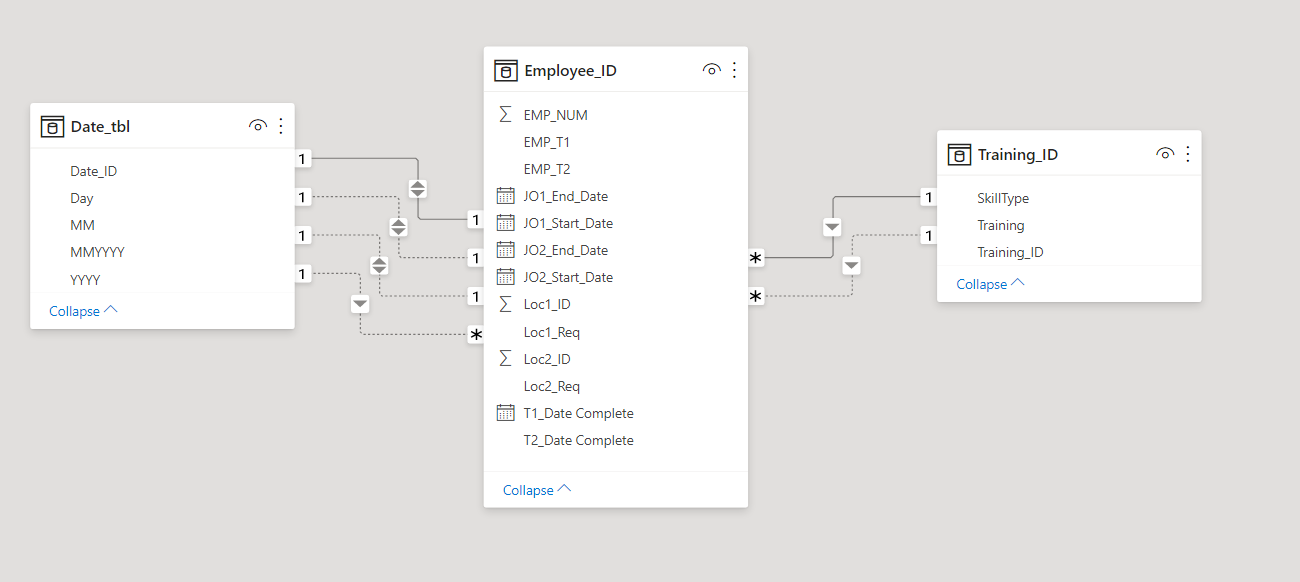The width and height of the screenshot is (1300, 582).
Task: Click single-direction arrow on dotted line reaching Loc1_Req
Action: [360, 303]
